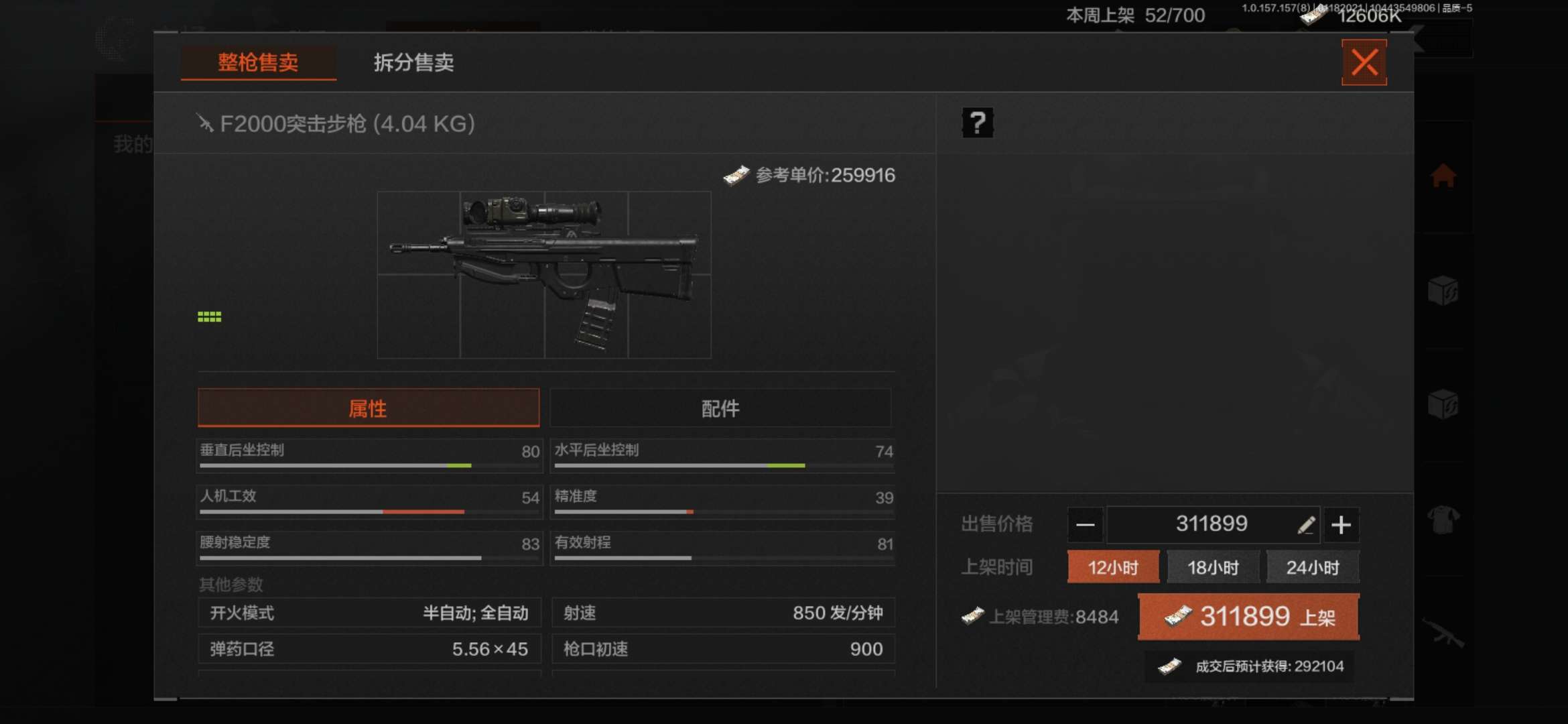Screen dimensions: 1568x724
Task: Show the 属性 attributes tab
Action: click(368, 408)
